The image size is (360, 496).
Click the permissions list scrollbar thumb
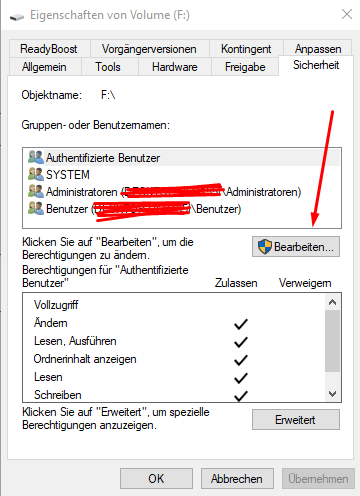click(332, 341)
